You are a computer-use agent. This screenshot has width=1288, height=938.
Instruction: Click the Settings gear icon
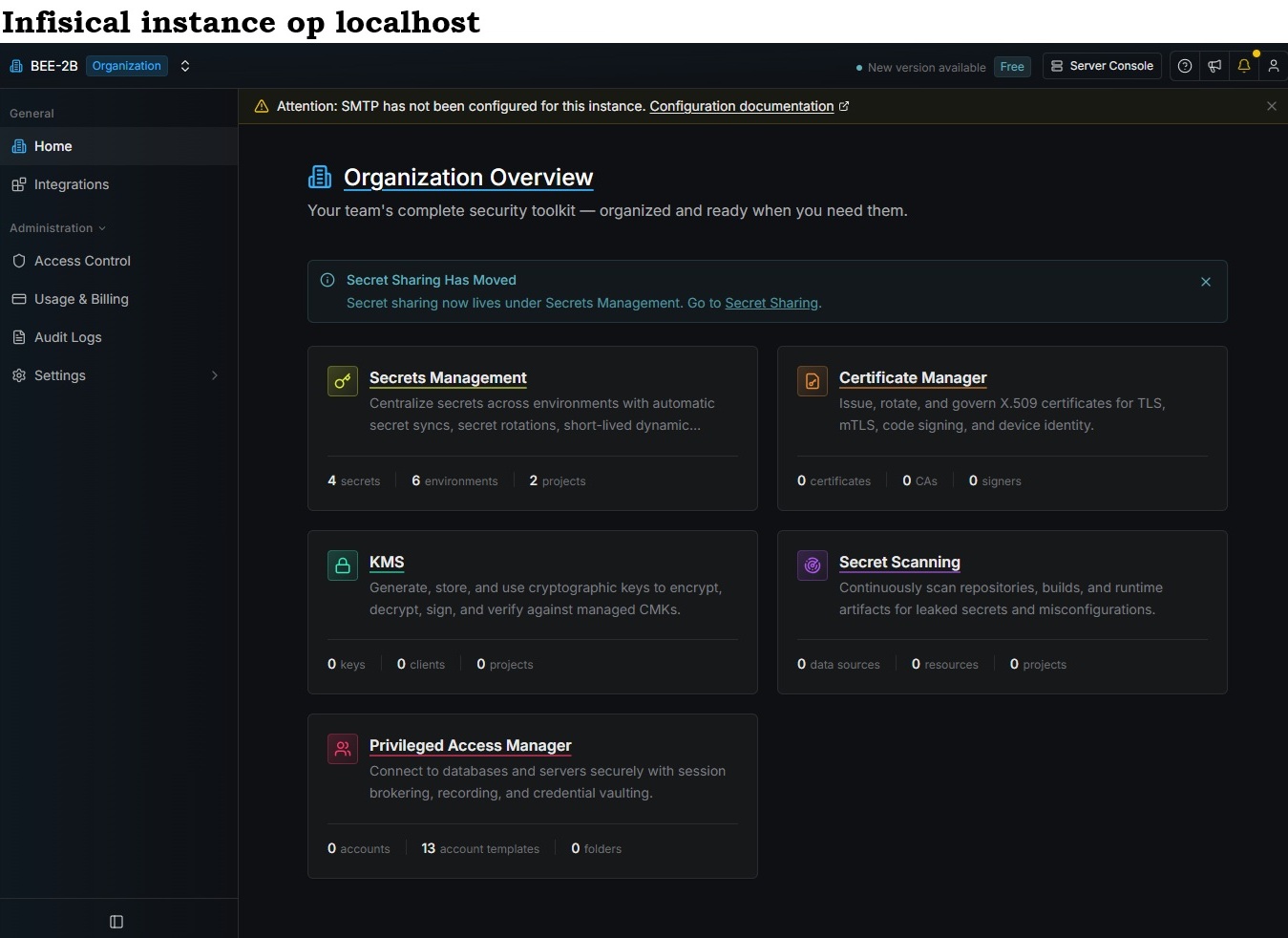click(19, 375)
